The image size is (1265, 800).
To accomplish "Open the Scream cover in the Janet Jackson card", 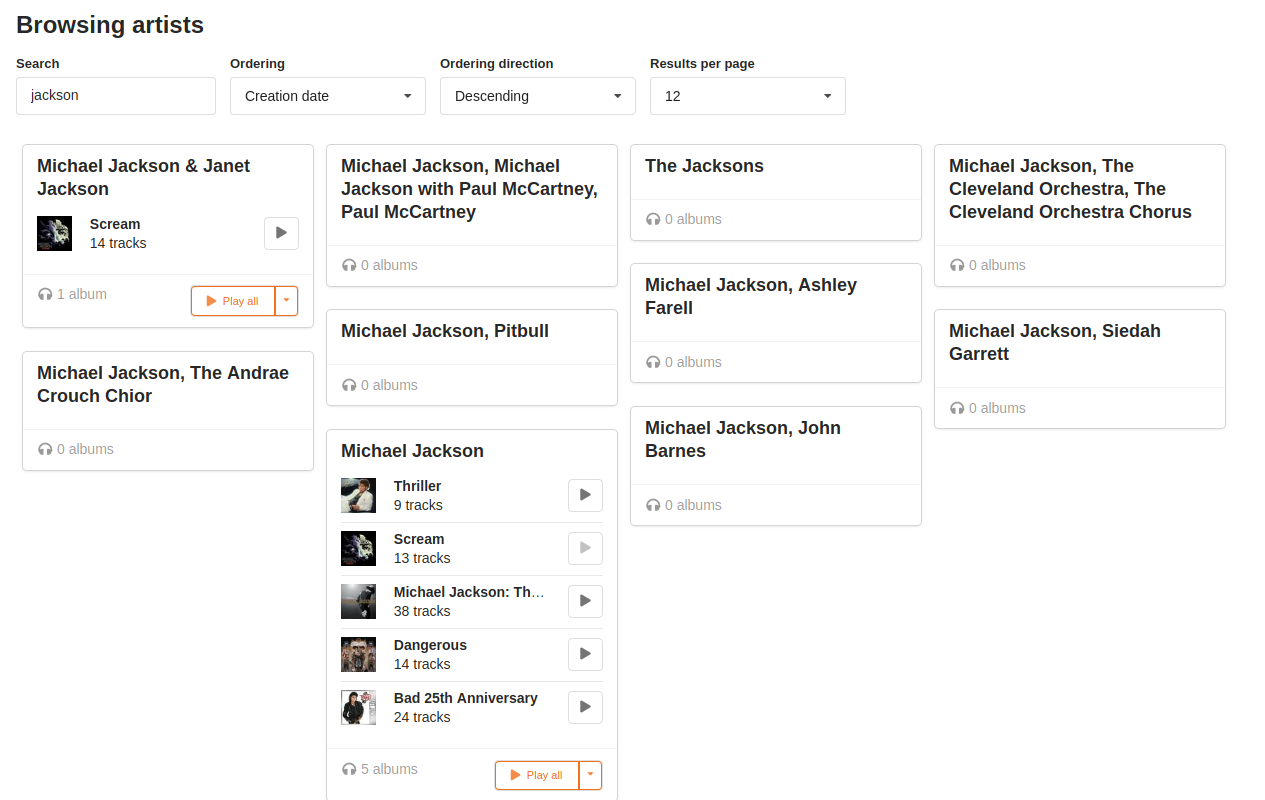I will click(54, 233).
